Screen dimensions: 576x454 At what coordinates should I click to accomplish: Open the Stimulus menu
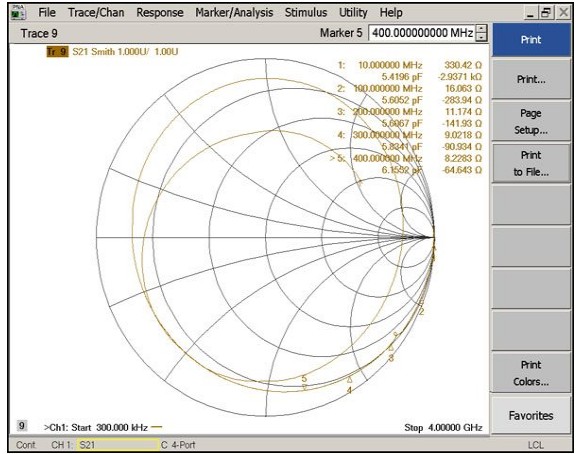click(306, 13)
